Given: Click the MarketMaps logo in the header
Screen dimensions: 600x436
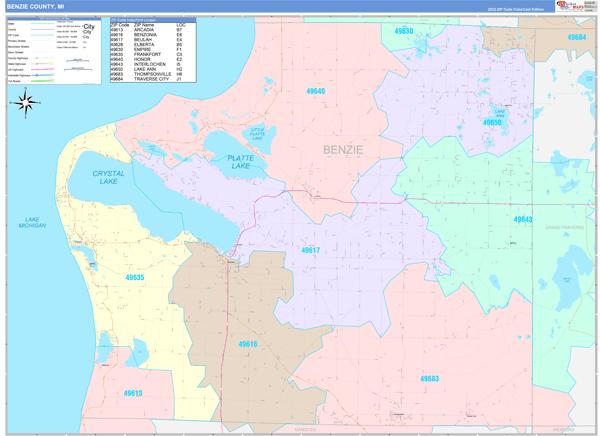Looking at the screenshot, I should [x=571, y=6].
